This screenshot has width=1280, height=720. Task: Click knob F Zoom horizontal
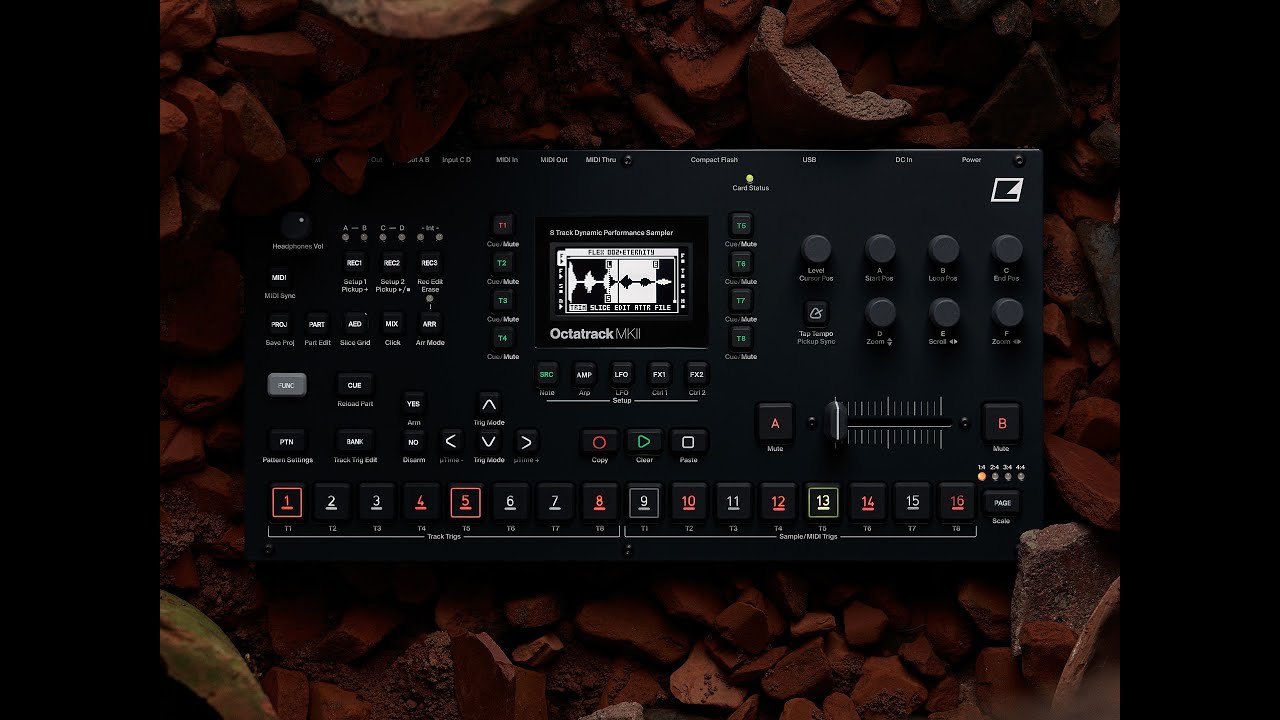1007,313
